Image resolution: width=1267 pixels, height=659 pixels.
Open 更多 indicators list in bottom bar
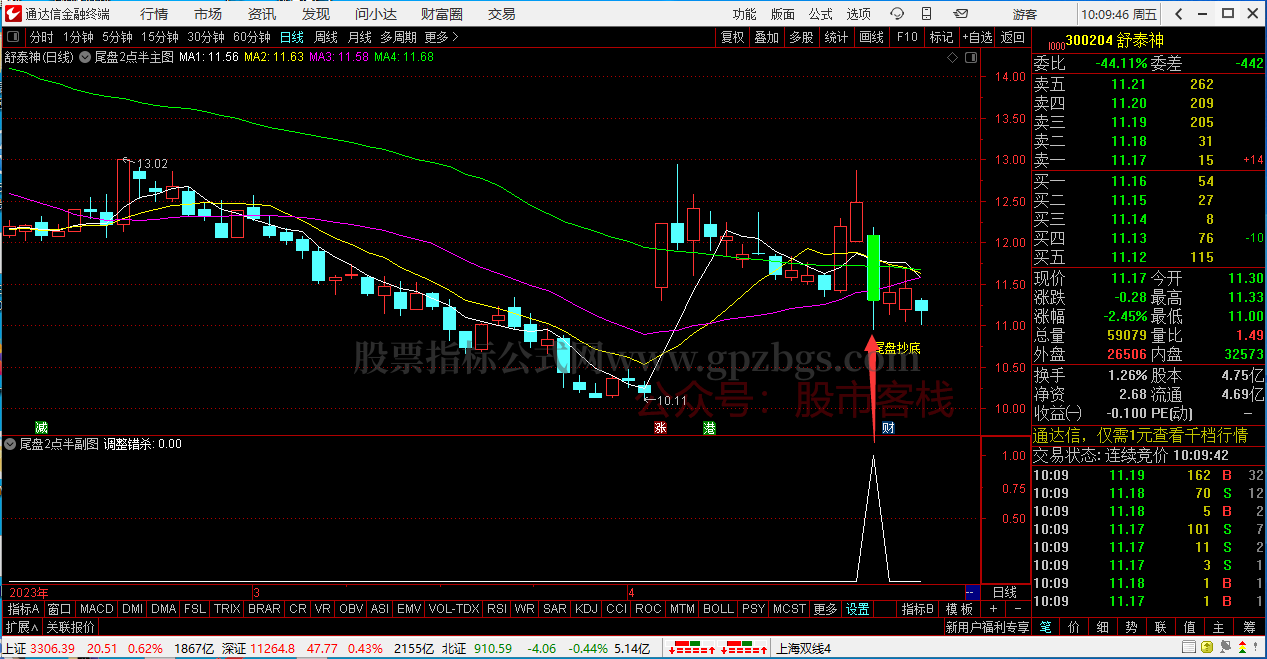tap(825, 609)
